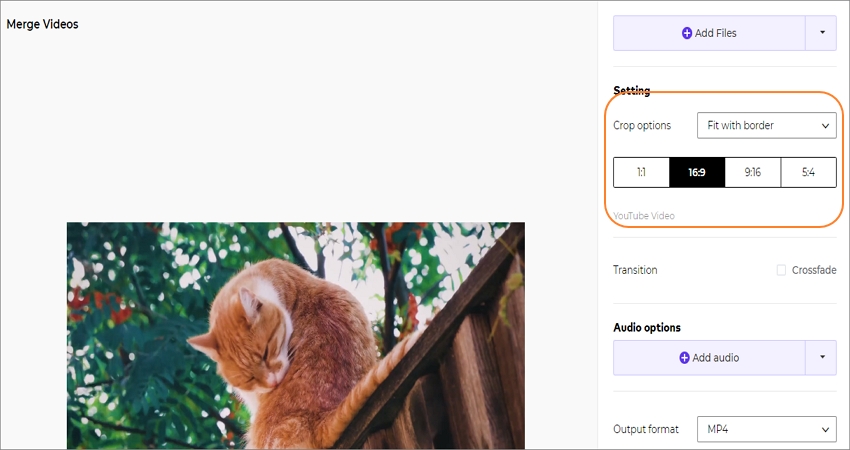Click the Merge Videos page title

coord(42,24)
